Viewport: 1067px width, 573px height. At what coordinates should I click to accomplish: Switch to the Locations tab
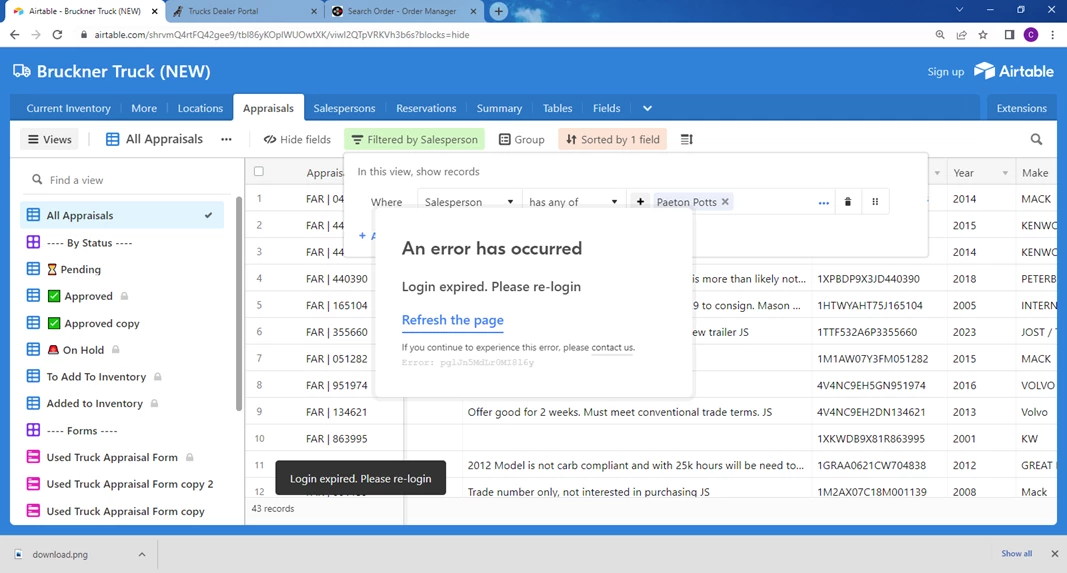click(x=200, y=108)
